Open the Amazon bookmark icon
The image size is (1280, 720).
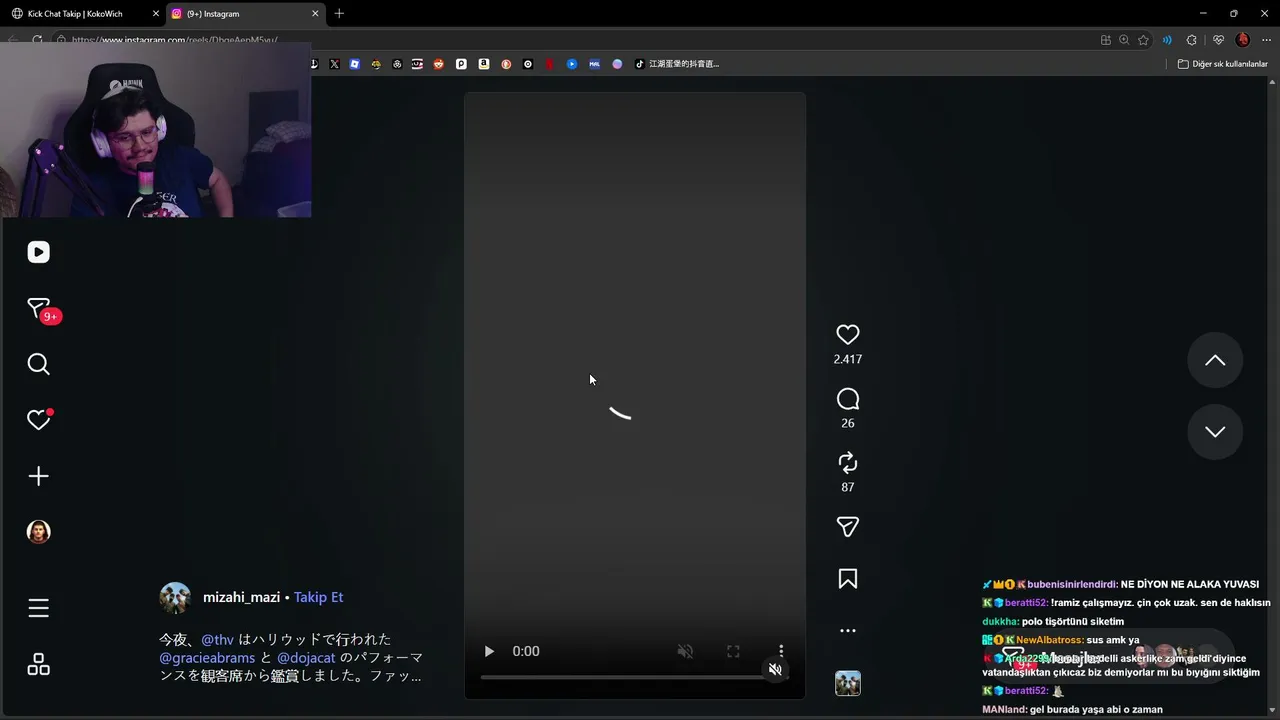point(484,64)
